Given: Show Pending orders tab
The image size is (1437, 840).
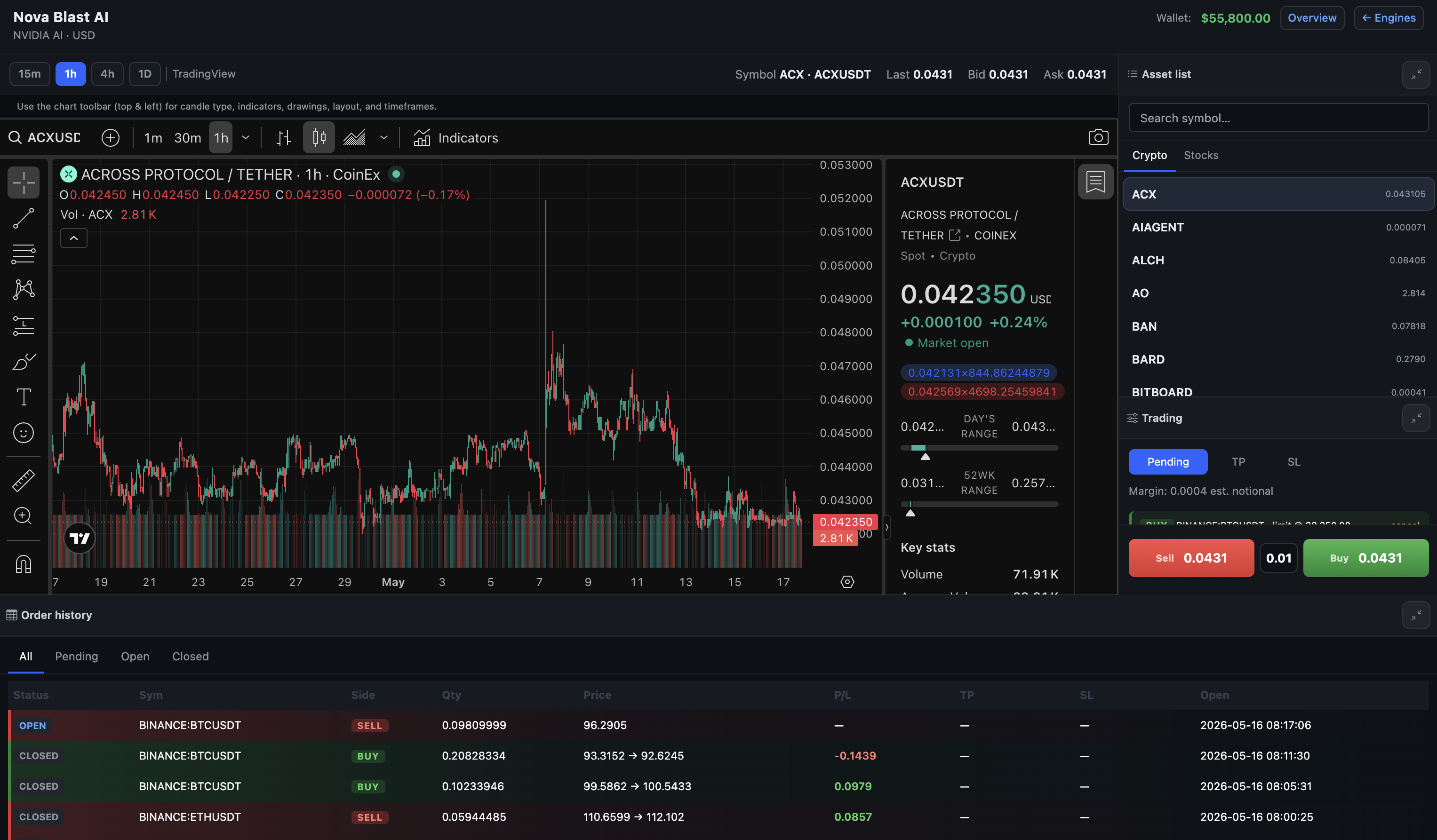Looking at the screenshot, I should point(76,657).
